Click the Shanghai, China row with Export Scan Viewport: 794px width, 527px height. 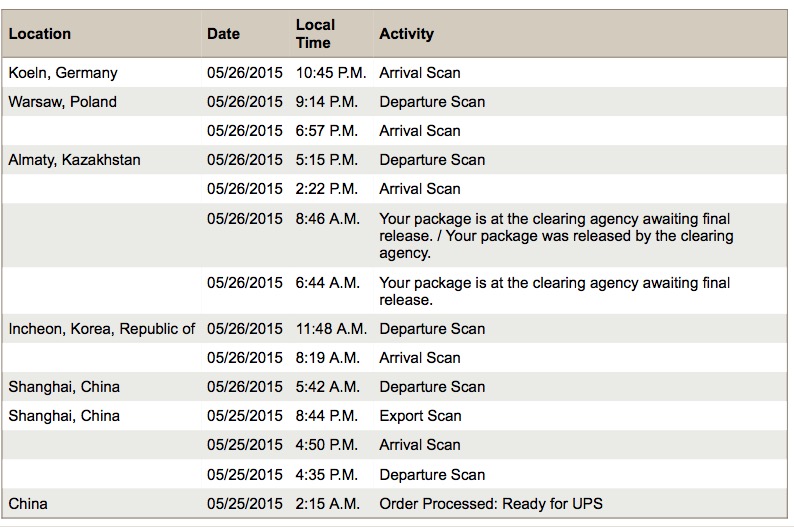click(x=394, y=416)
